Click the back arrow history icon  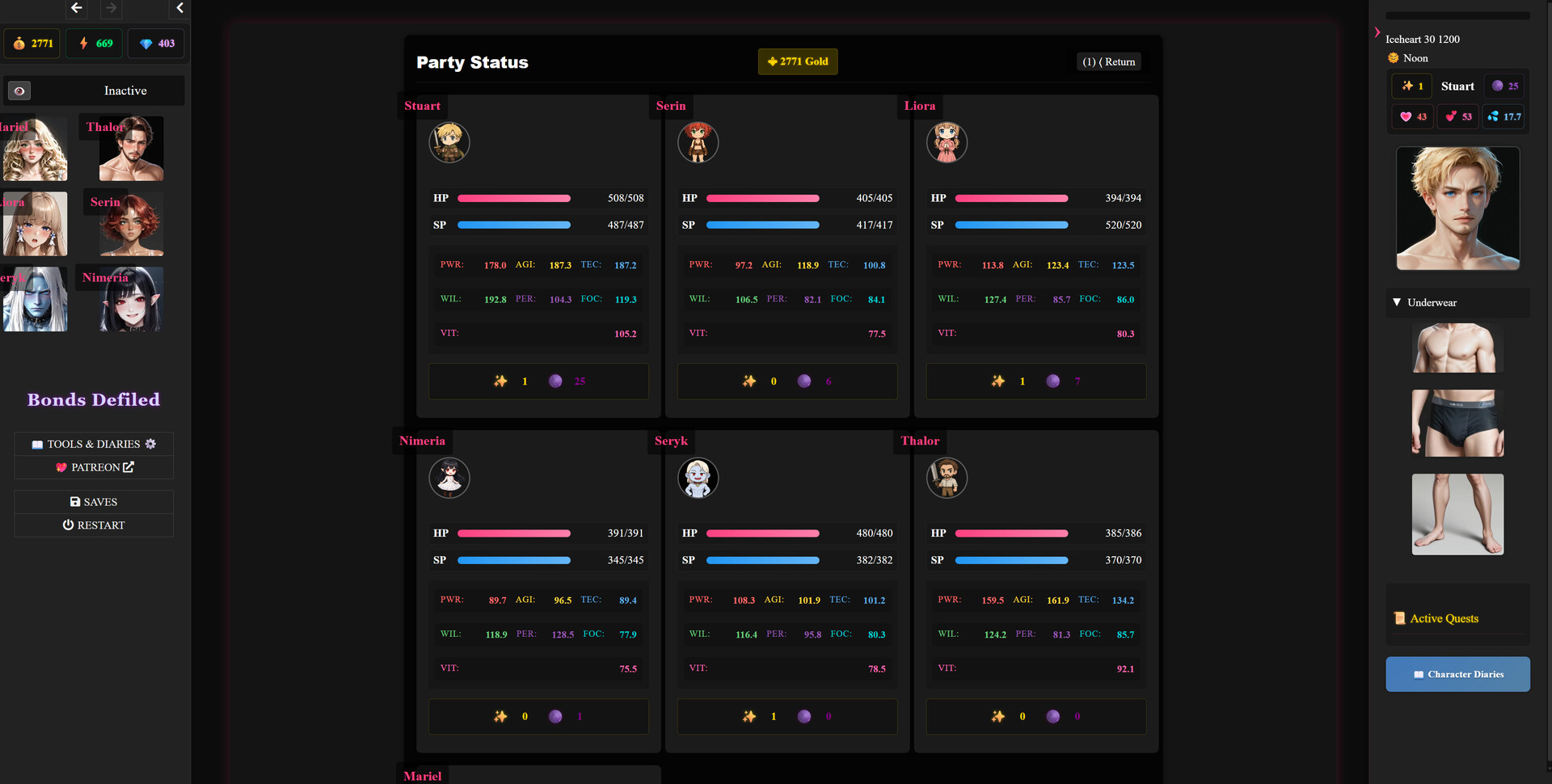77,8
